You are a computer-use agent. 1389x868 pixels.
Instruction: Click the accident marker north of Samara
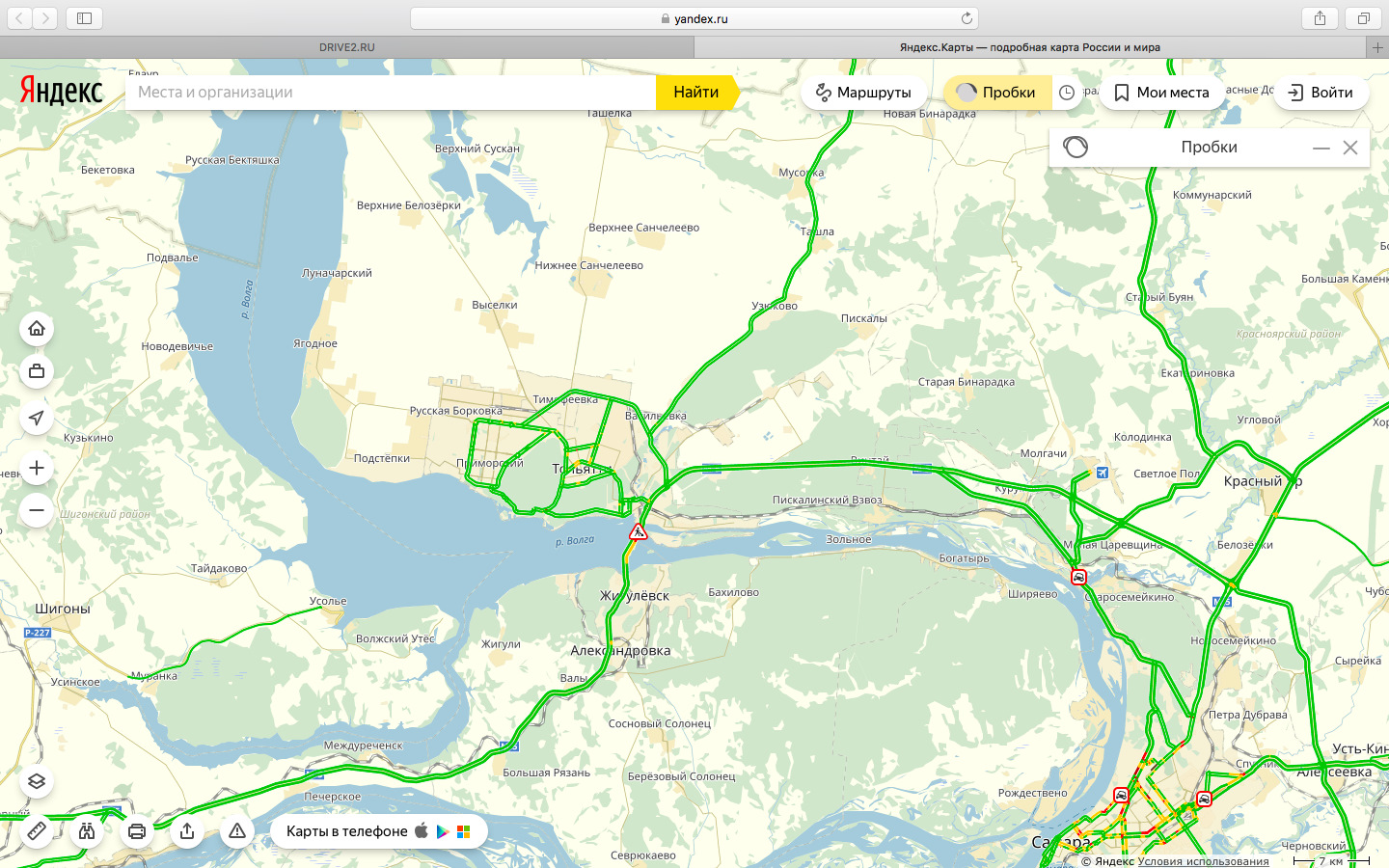[x=1121, y=796]
